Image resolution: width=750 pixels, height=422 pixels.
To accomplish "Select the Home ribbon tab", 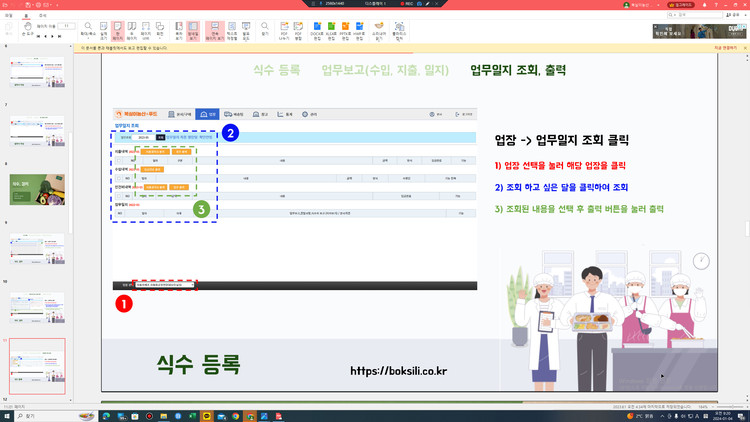I will click(26, 15).
